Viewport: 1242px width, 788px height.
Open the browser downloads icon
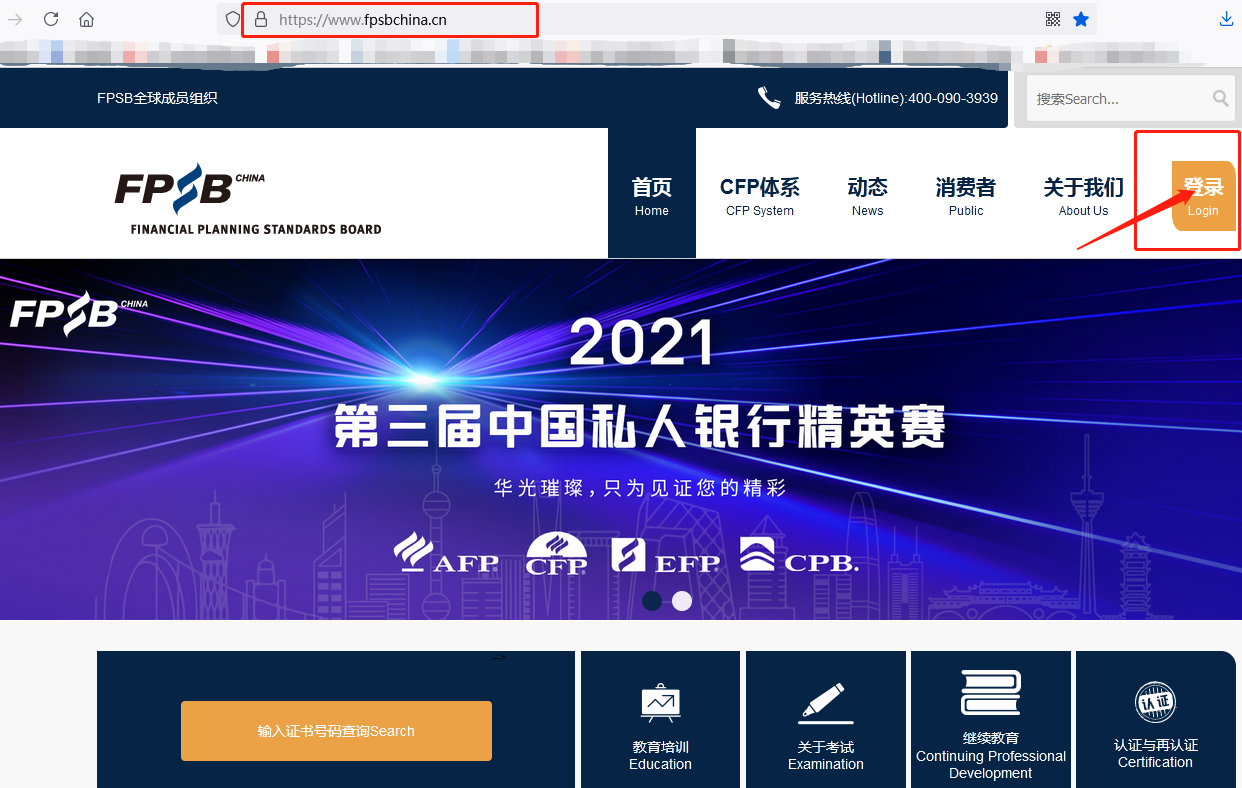point(1227,19)
